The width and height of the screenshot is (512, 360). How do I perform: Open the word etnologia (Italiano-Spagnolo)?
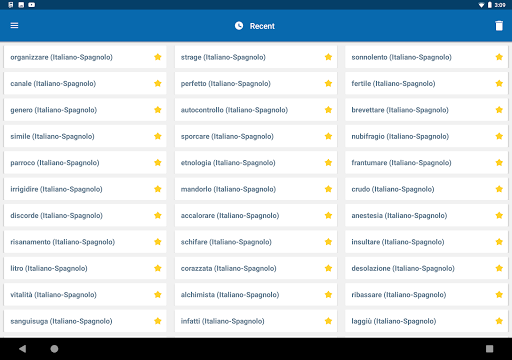pos(256,163)
